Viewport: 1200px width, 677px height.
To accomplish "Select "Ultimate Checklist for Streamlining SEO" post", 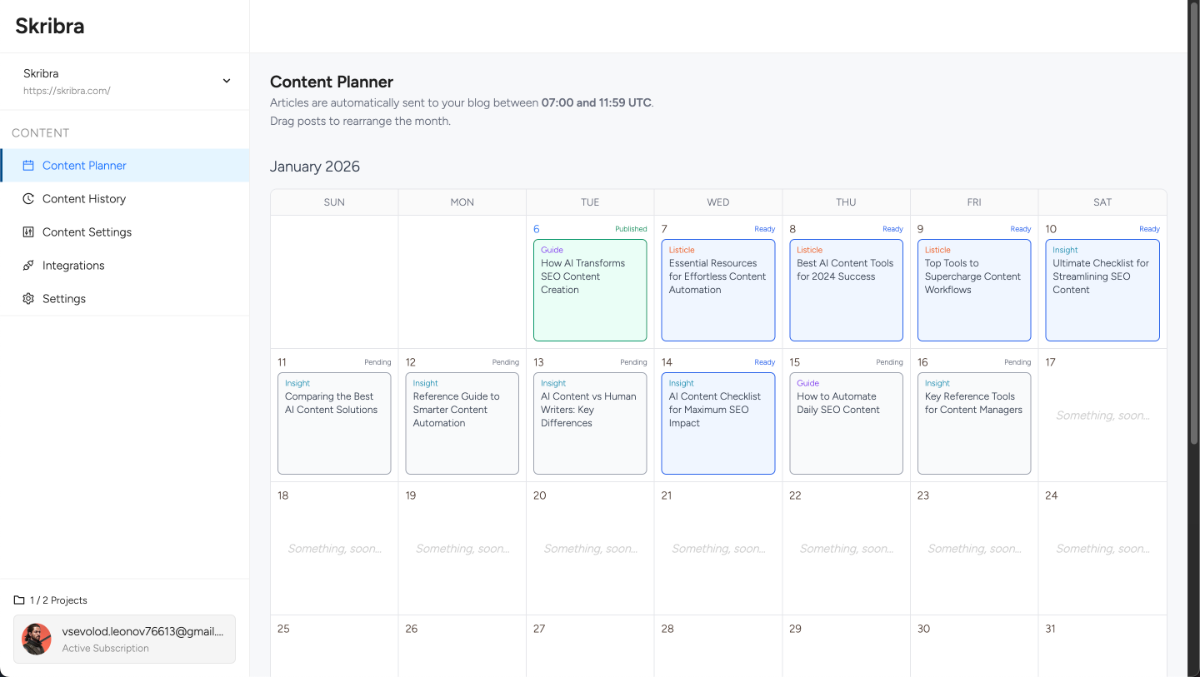I will click(x=1102, y=290).
